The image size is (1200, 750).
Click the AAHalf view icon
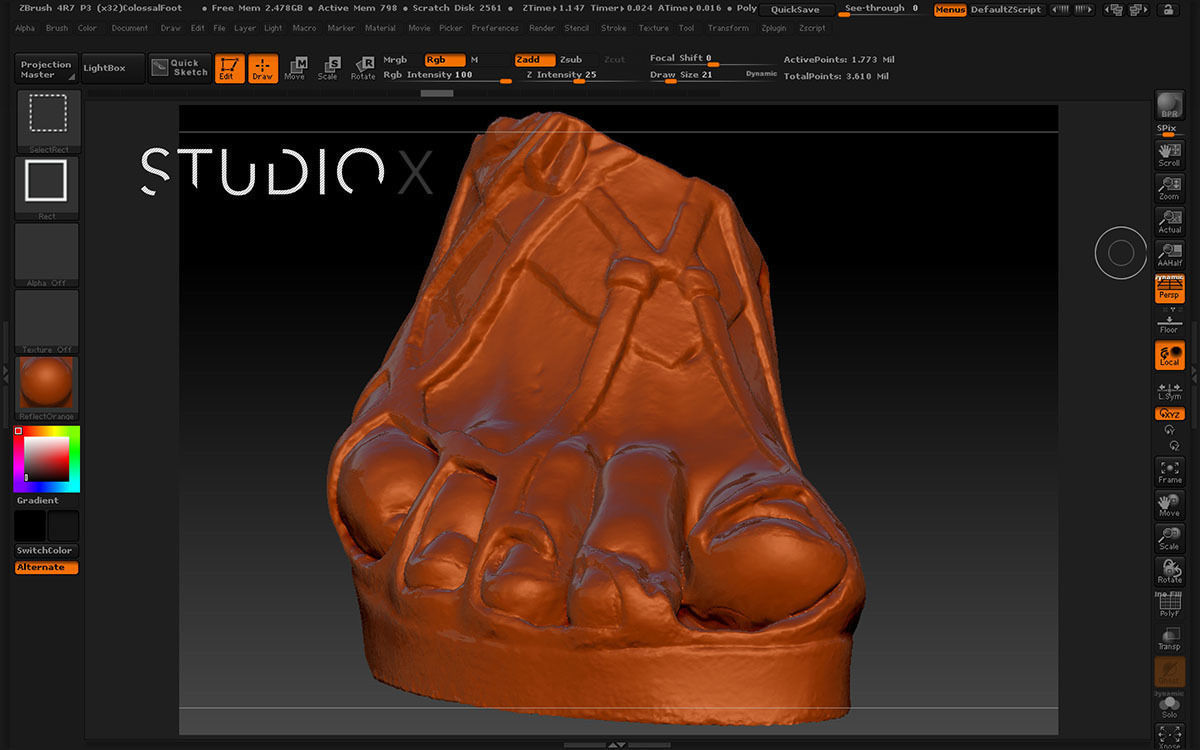click(1169, 255)
